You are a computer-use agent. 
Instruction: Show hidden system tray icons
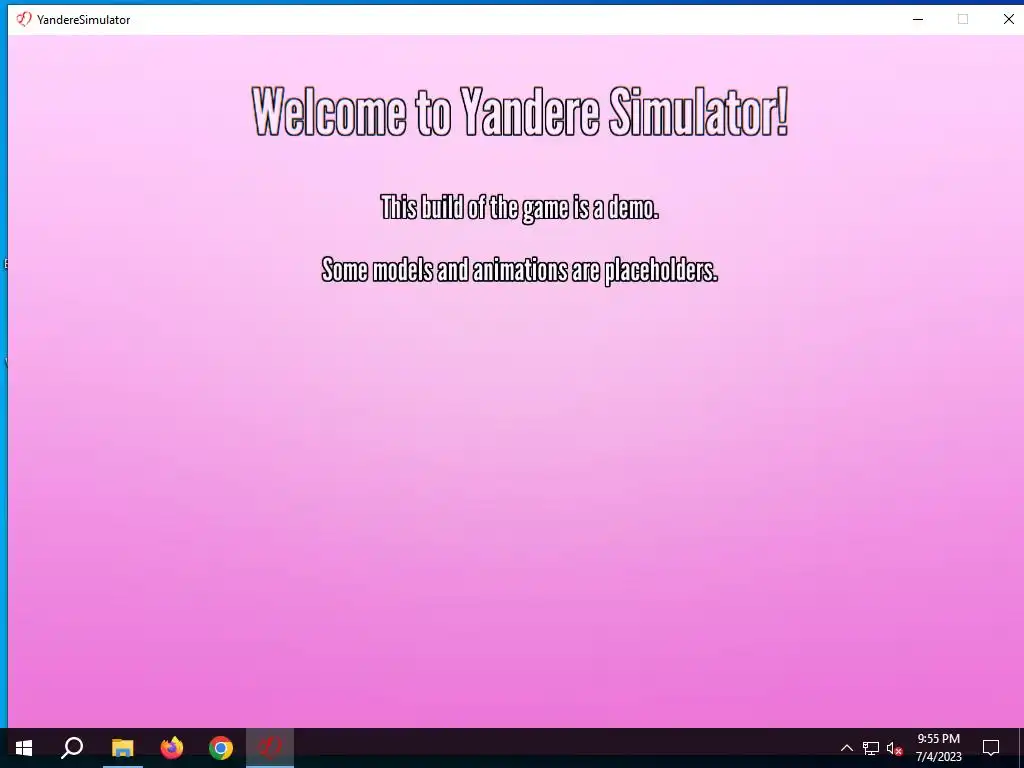click(846, 748)
